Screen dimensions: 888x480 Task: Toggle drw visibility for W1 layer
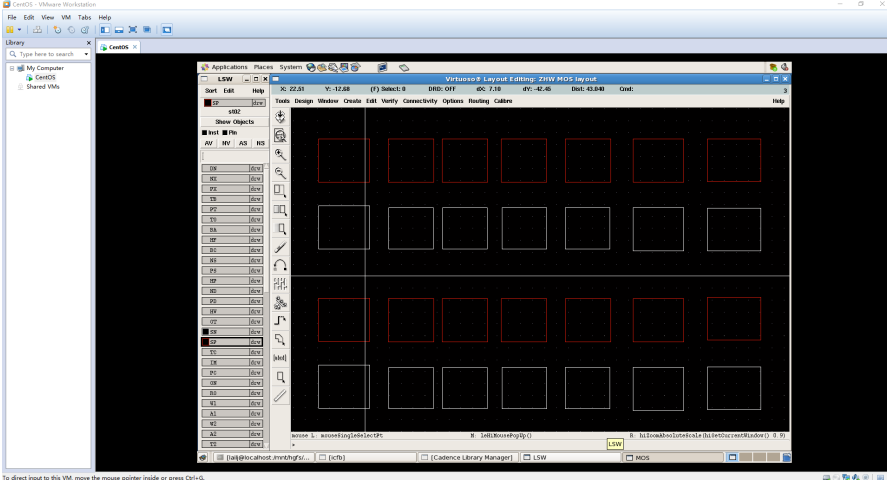tap(256, 403)
